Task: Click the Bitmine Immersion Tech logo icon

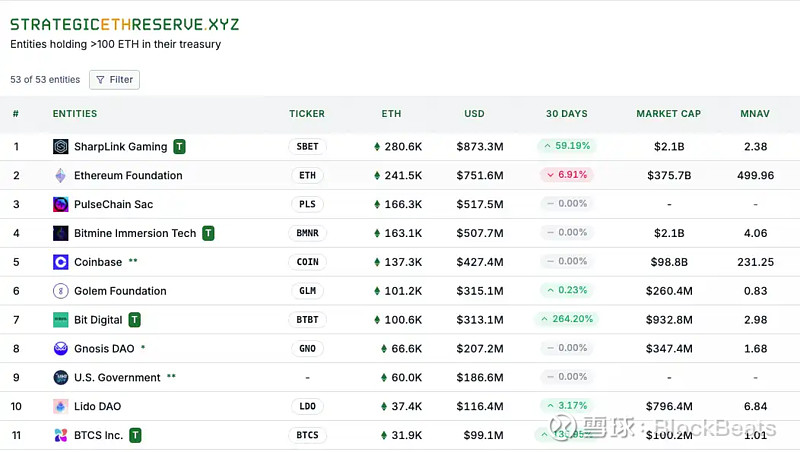Action: pyautogui.click(x=61, y=234)
